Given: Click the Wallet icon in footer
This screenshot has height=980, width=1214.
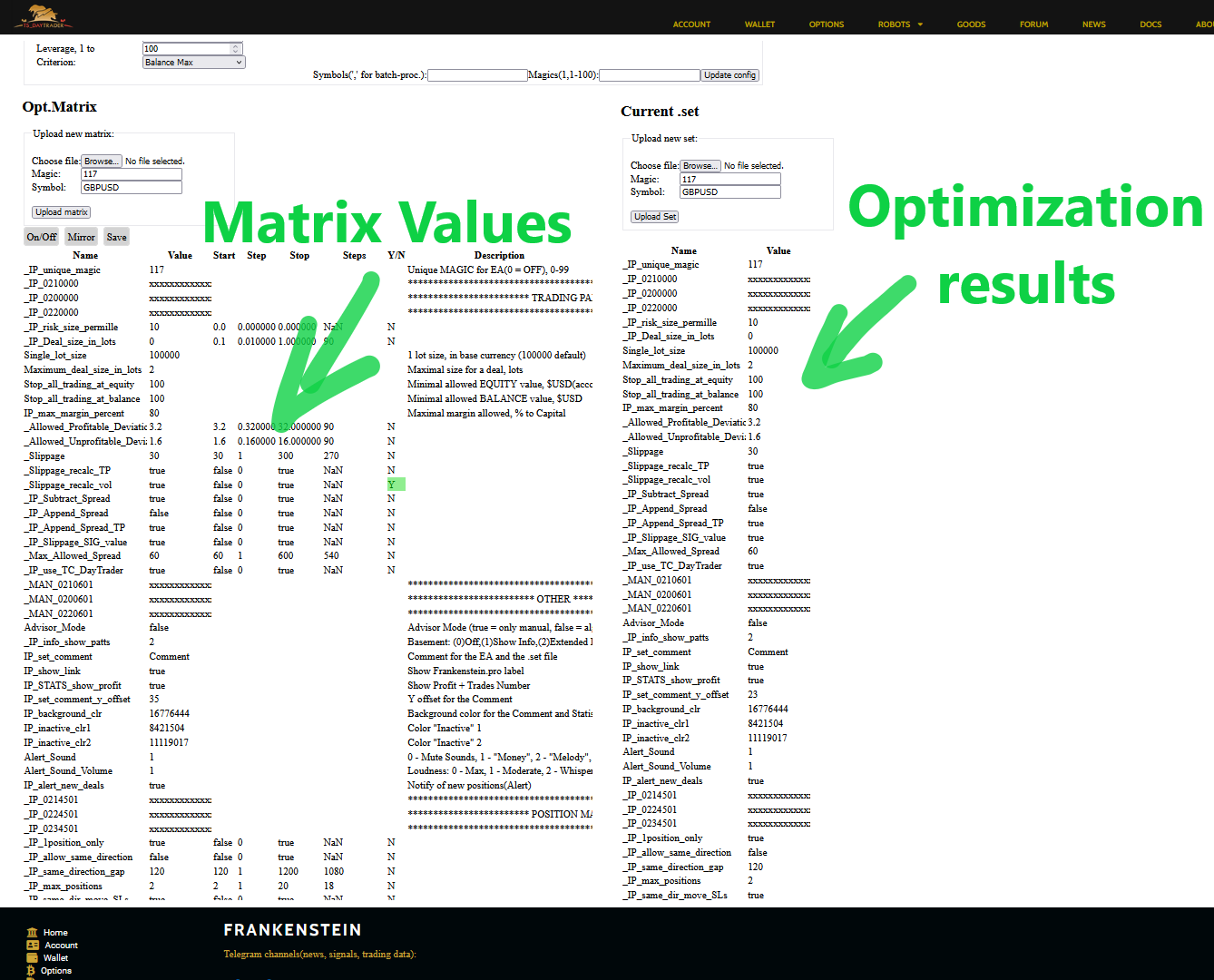Looking at the screenshot, I should 33,957.
